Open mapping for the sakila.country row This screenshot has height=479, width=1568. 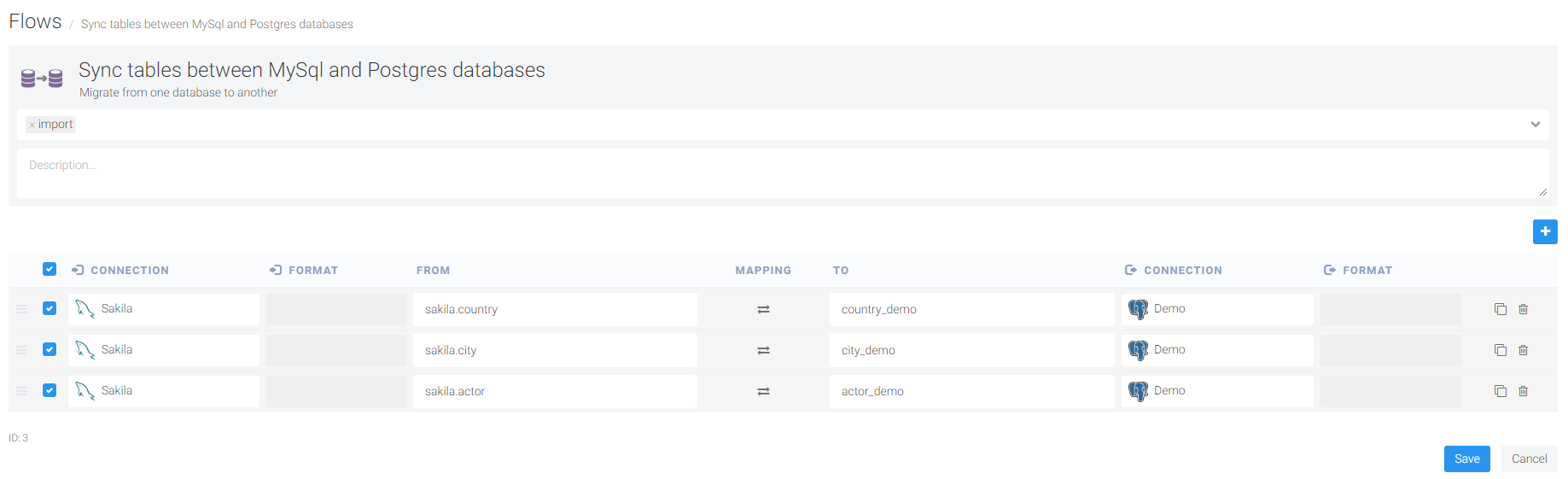[x=763, y=309]
